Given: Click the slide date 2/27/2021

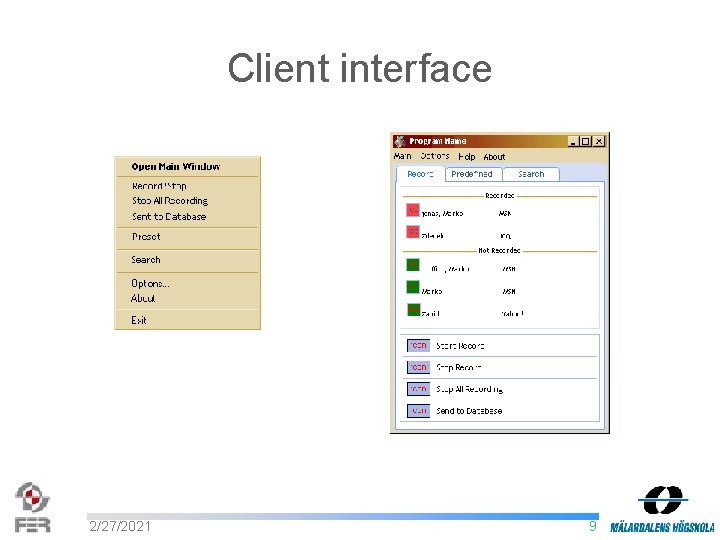Looking at the screenshot, I should [x=120, y=526].
